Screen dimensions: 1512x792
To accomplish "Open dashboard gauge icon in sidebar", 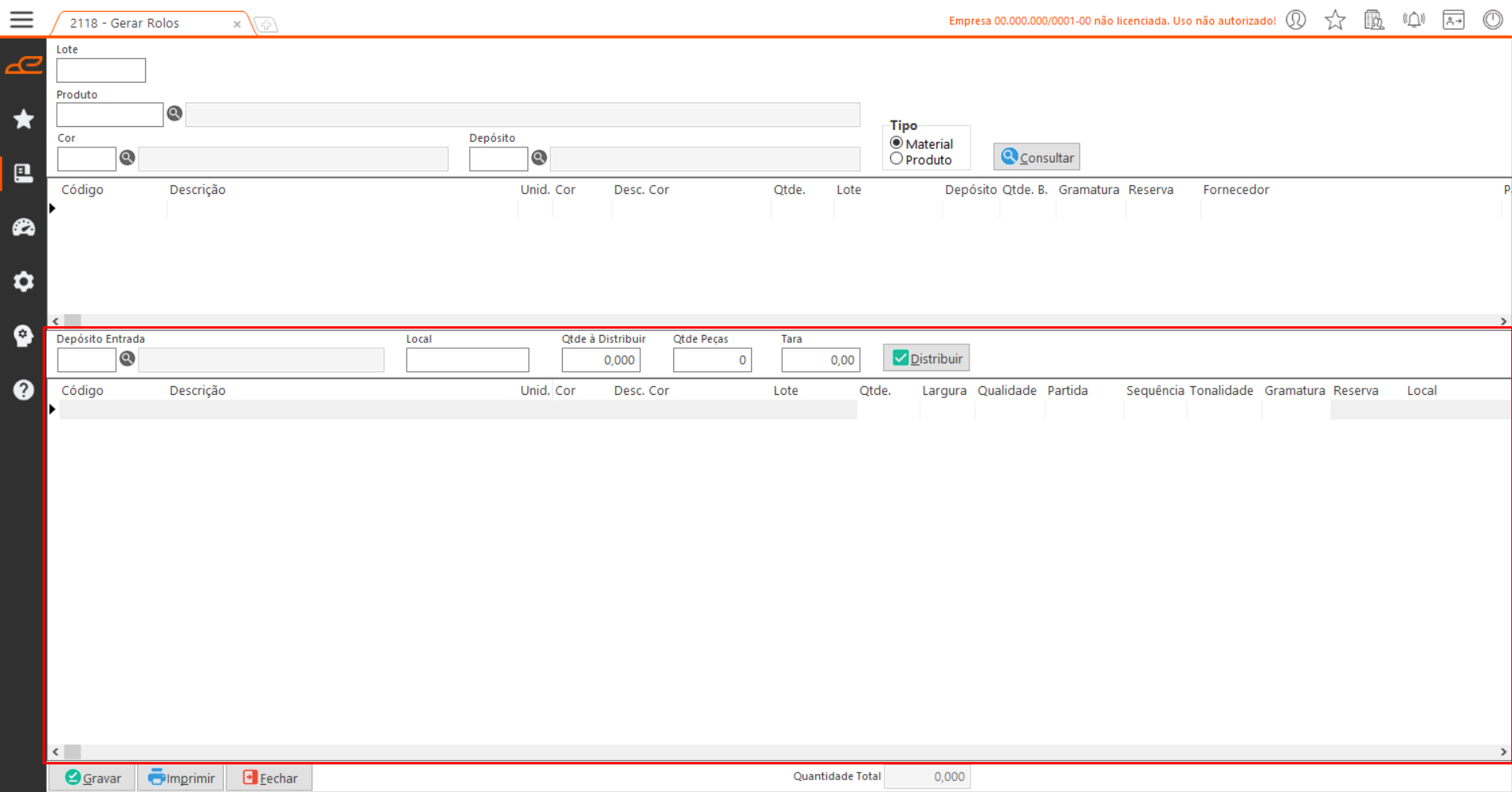I will click(24, 228).
